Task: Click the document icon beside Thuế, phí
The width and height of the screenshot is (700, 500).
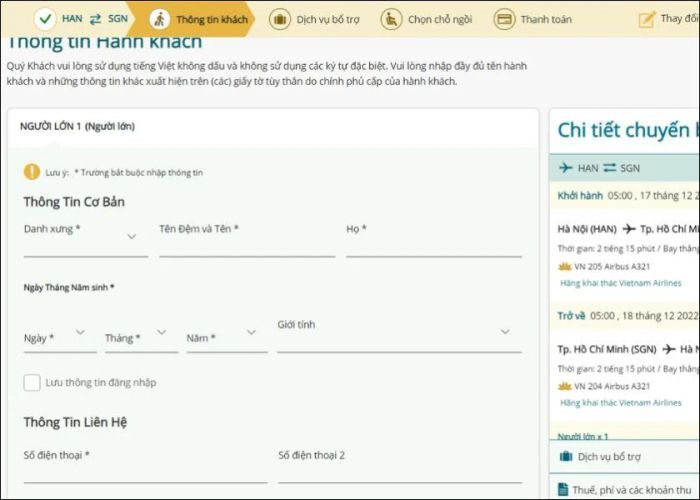Action: 563,489
